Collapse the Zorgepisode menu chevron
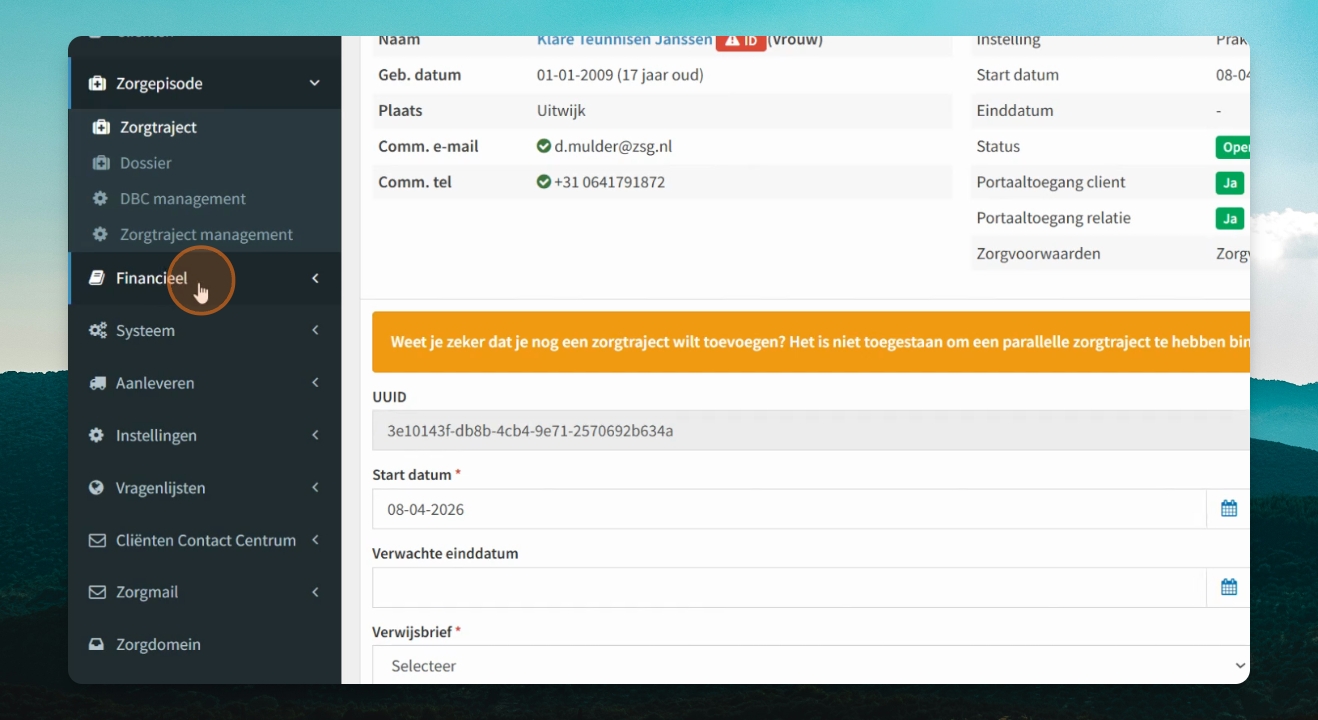Image resolution: width=1318 pixels, height=720 pixels. pyautogui.click(x=315, y=83)
